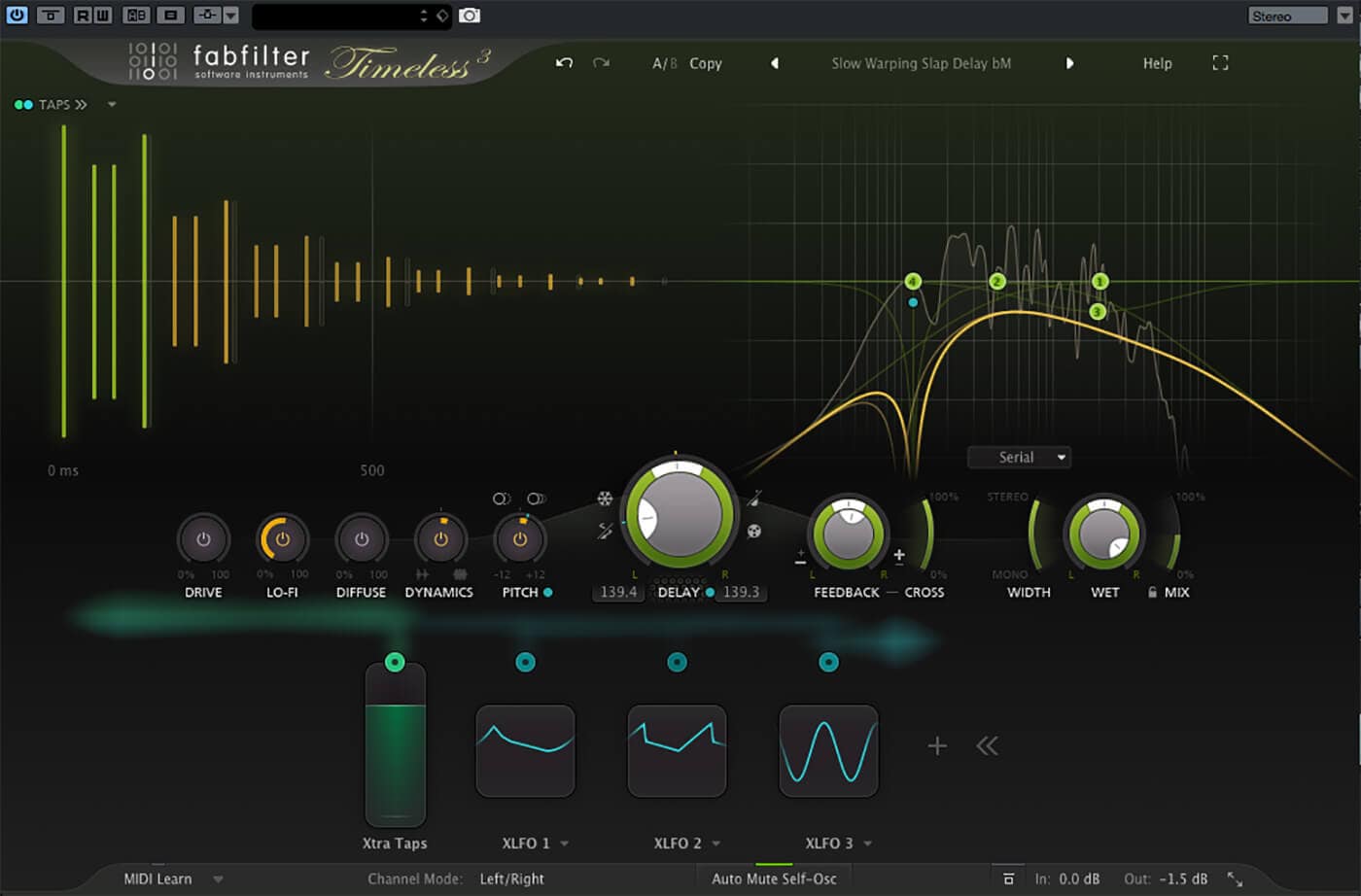Open the host toolbar dropdown arrow
1361x896 pixels.
point(230,15)
